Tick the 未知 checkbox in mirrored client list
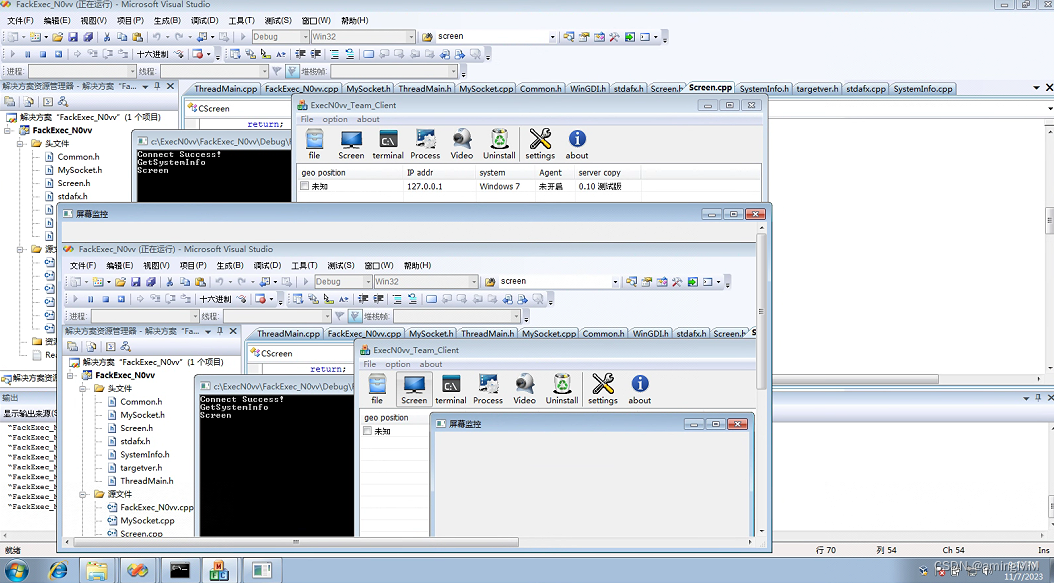Image resolution: width=1054 pixels, height=583 pixels. click(x=367, y=431)
